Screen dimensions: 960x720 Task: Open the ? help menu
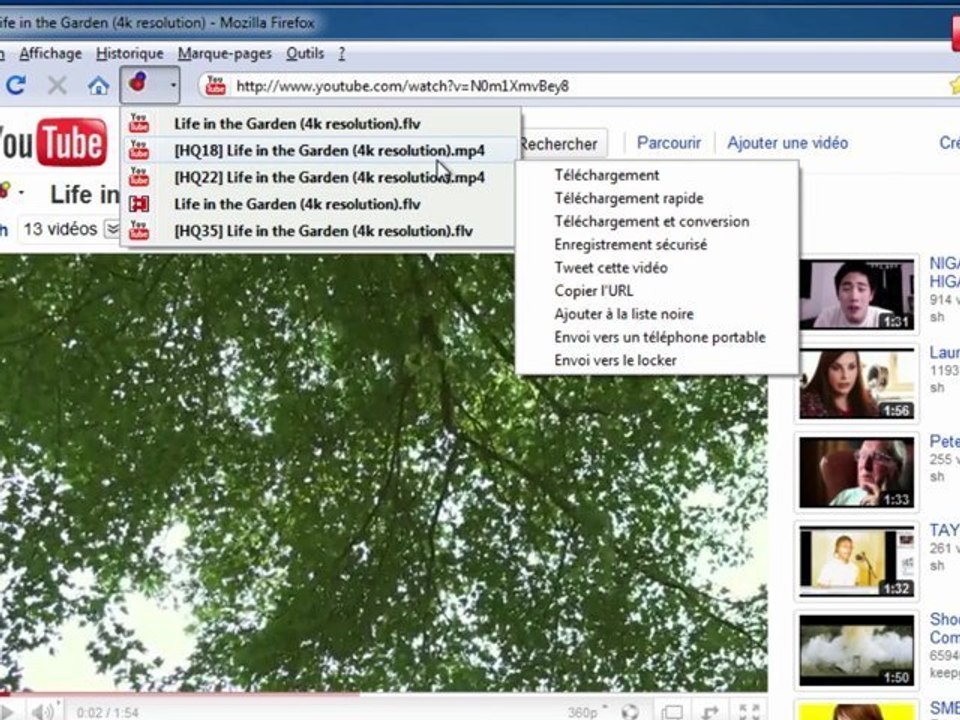[x=342, y=54]
